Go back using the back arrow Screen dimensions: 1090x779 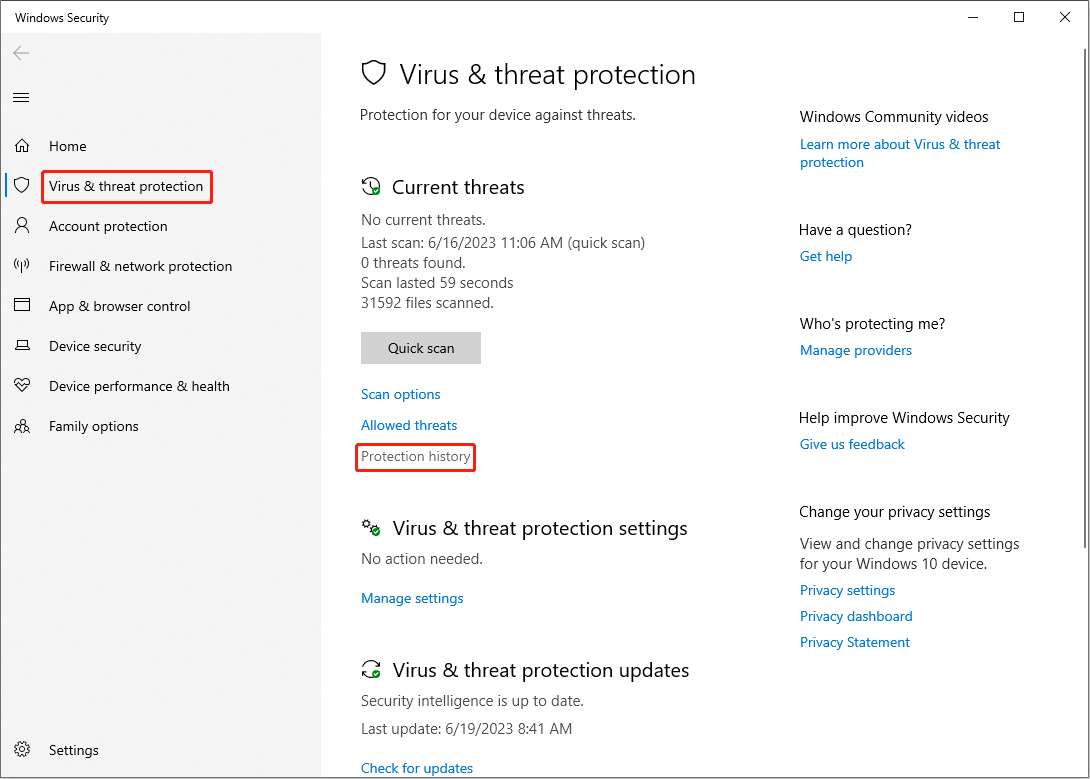click(x=22, y=53)
